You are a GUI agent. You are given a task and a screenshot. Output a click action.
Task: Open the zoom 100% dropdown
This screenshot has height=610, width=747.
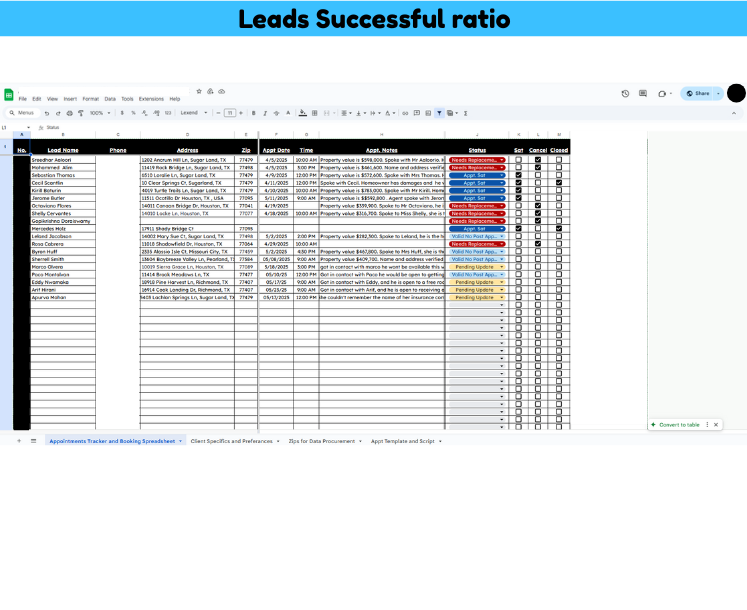[x=101, y=113]
